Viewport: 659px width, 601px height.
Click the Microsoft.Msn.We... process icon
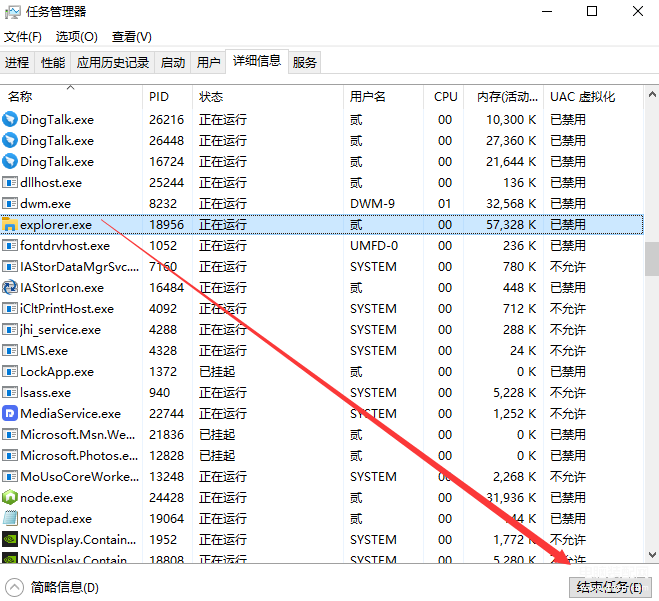pos(10,435)
